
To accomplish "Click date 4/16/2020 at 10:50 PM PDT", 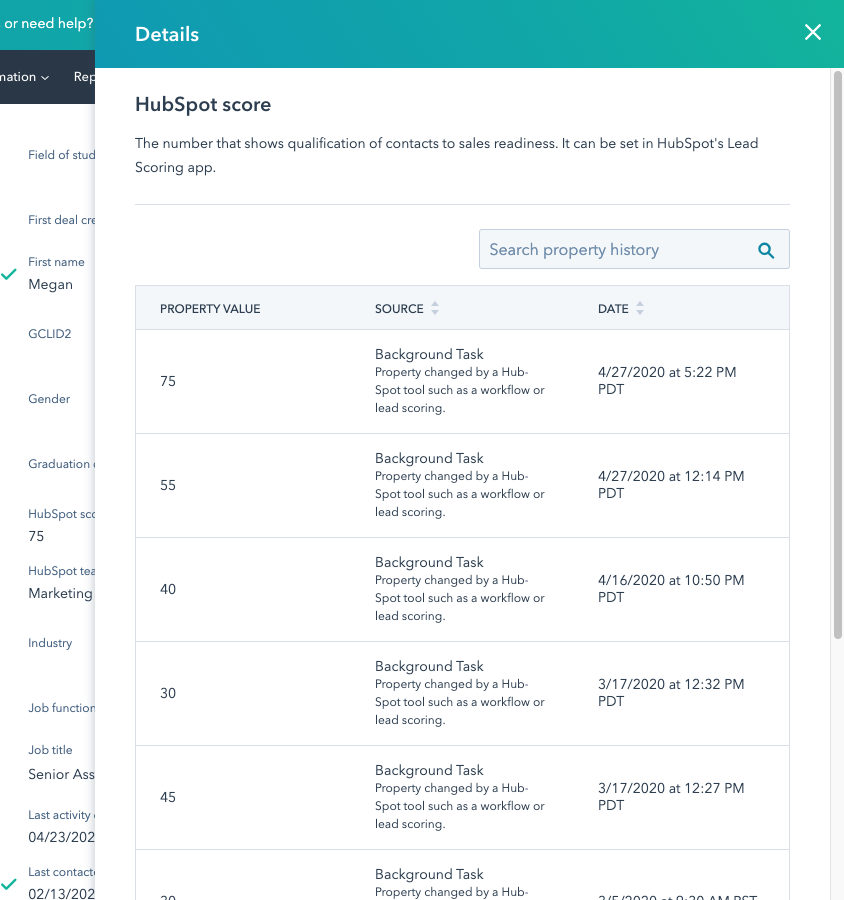I will click(x=671, y=588).
